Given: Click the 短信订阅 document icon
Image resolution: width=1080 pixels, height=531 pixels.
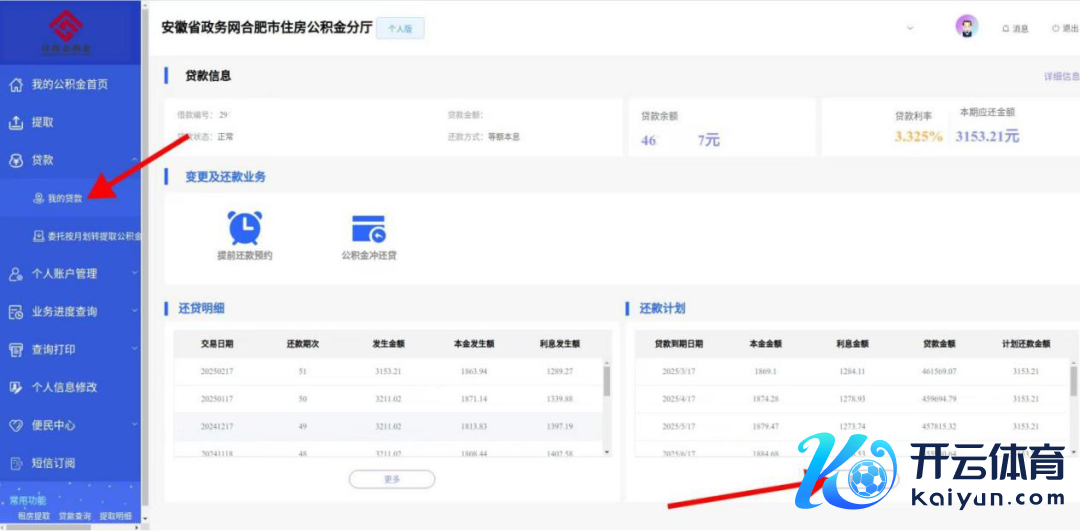Looking at the screenshot, I should [x=16, y=463].
